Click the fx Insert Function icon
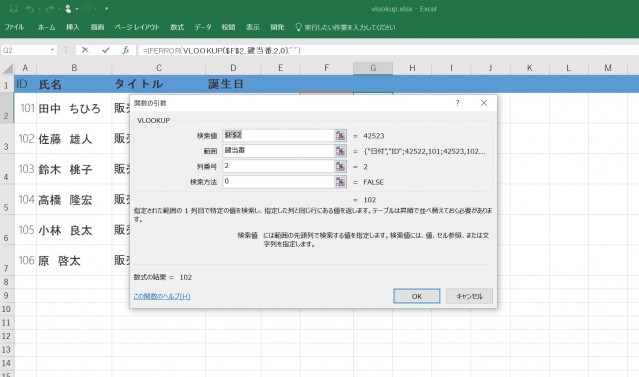 pos(126,50)
